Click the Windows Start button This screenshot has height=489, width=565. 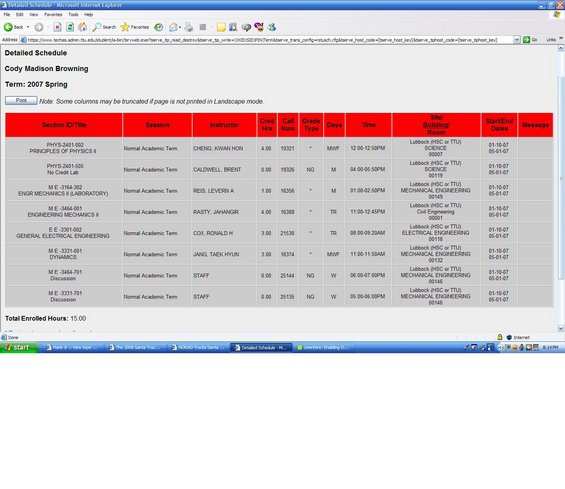(x=19, y=347)
